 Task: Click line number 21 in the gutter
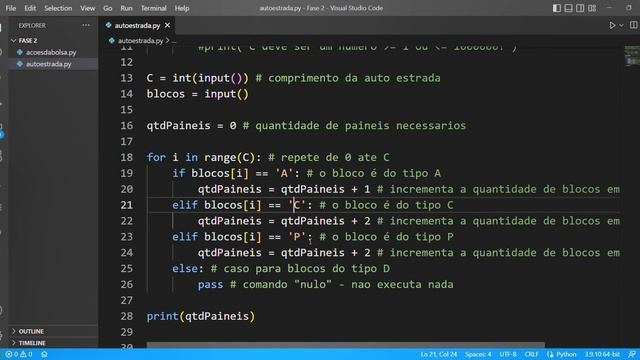pos(127,205)
